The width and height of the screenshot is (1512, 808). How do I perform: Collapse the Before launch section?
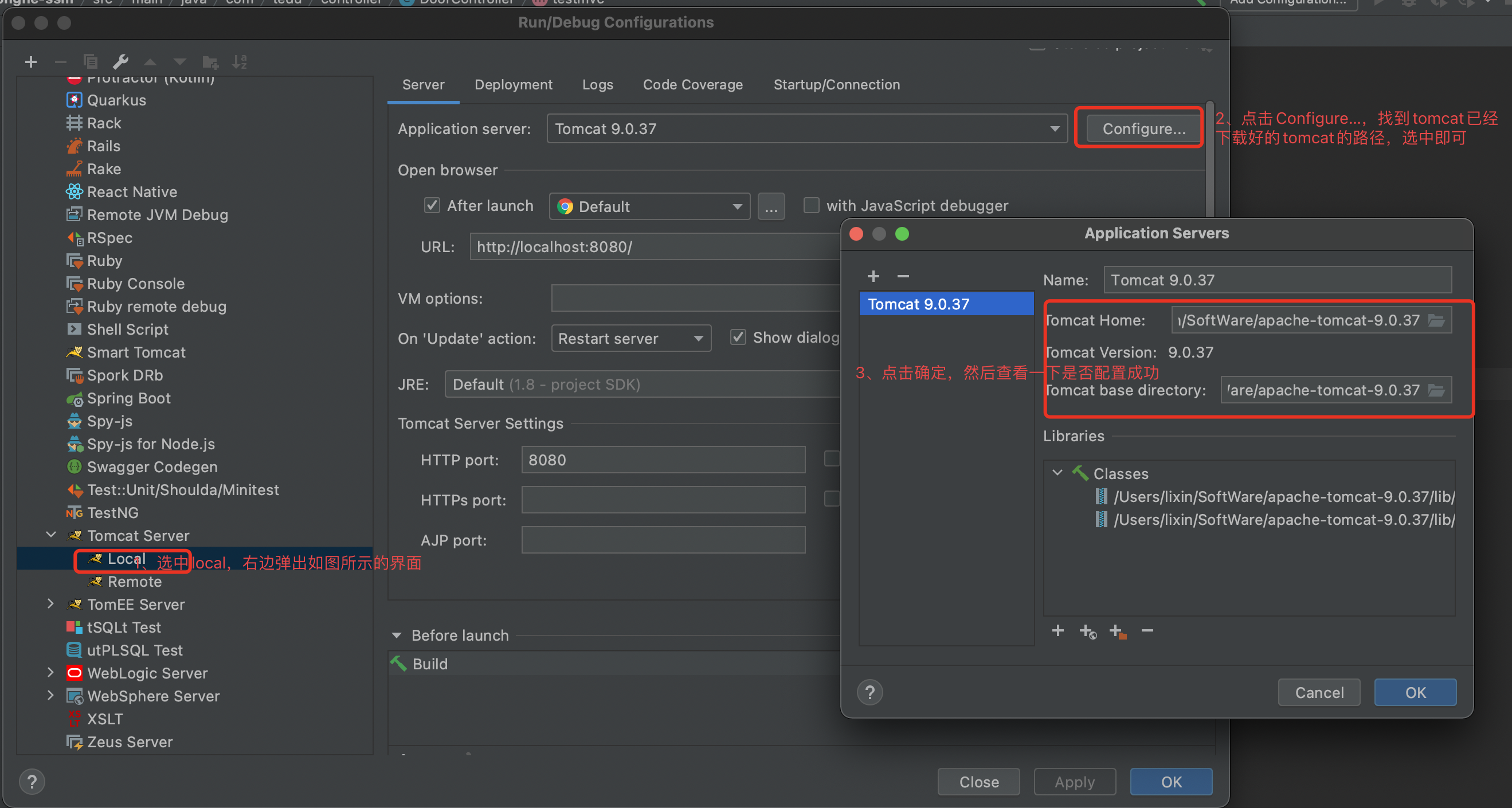pyautogui.click(x=397, y=636)
